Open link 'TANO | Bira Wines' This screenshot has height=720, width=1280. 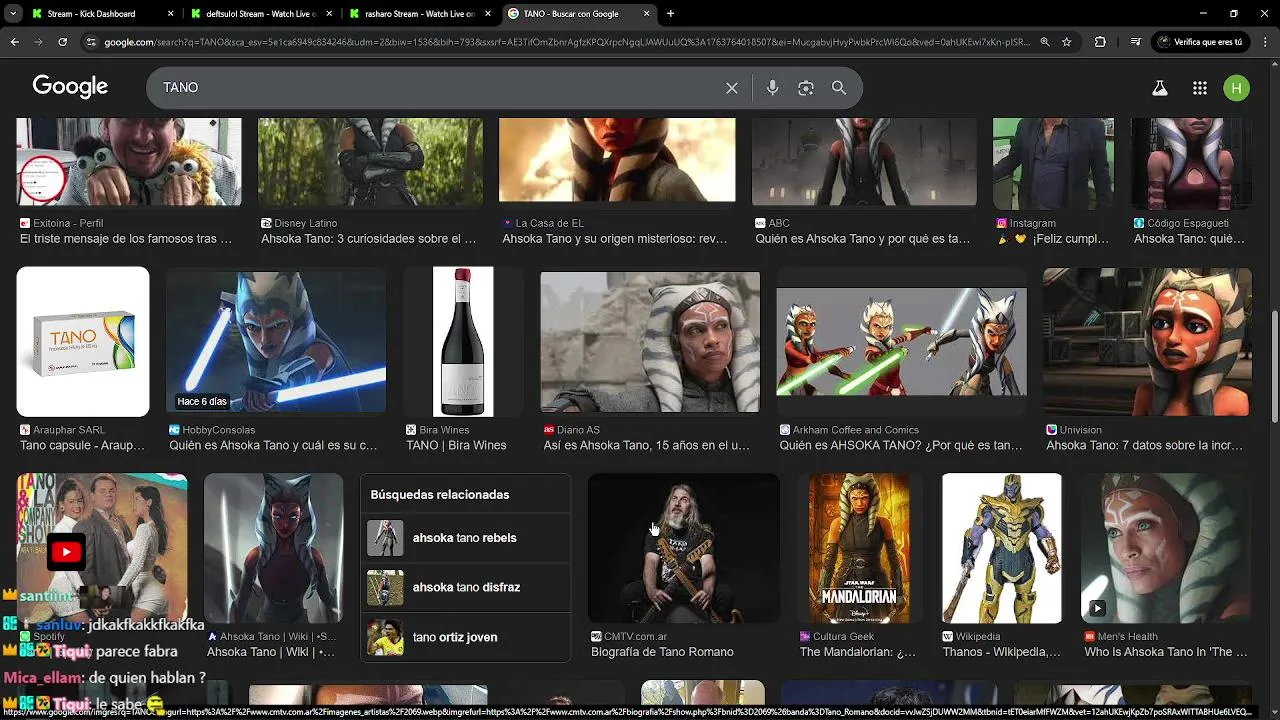coord(456,445)
